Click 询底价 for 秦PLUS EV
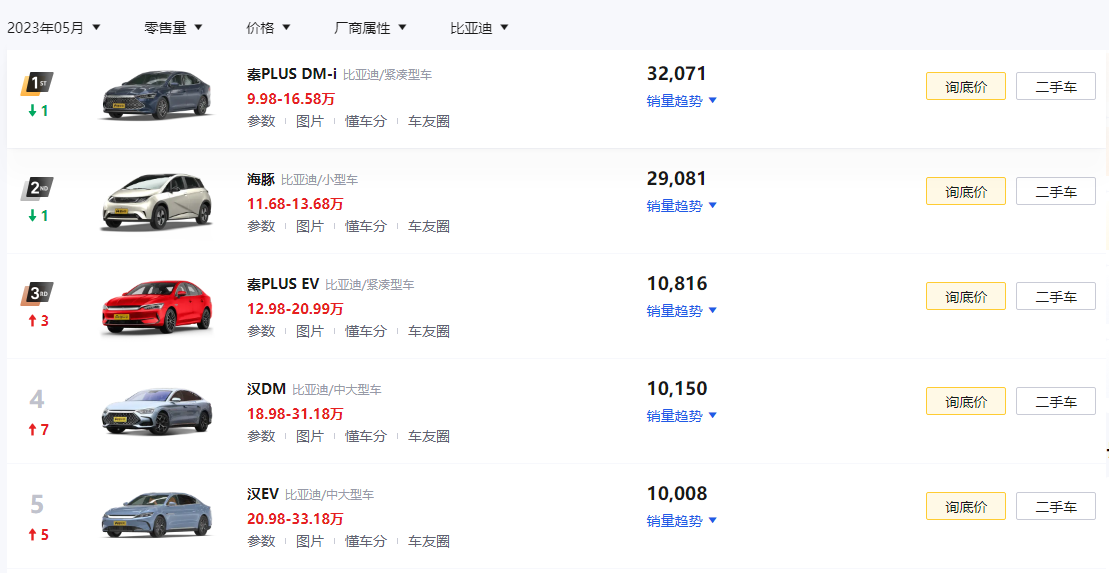This screenshot has height=573, width=1109. pos(965,296)
